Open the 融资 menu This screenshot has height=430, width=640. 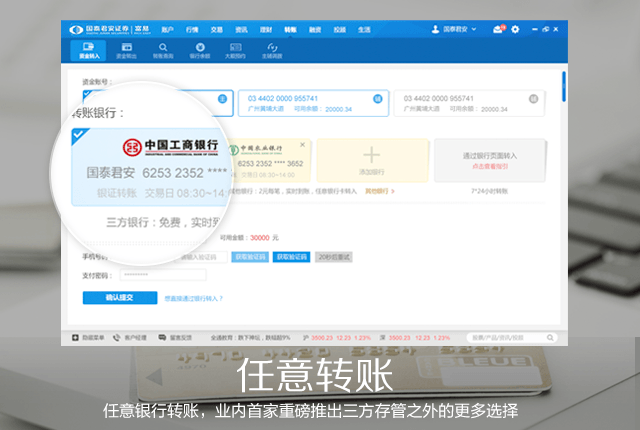pos(315,29)
